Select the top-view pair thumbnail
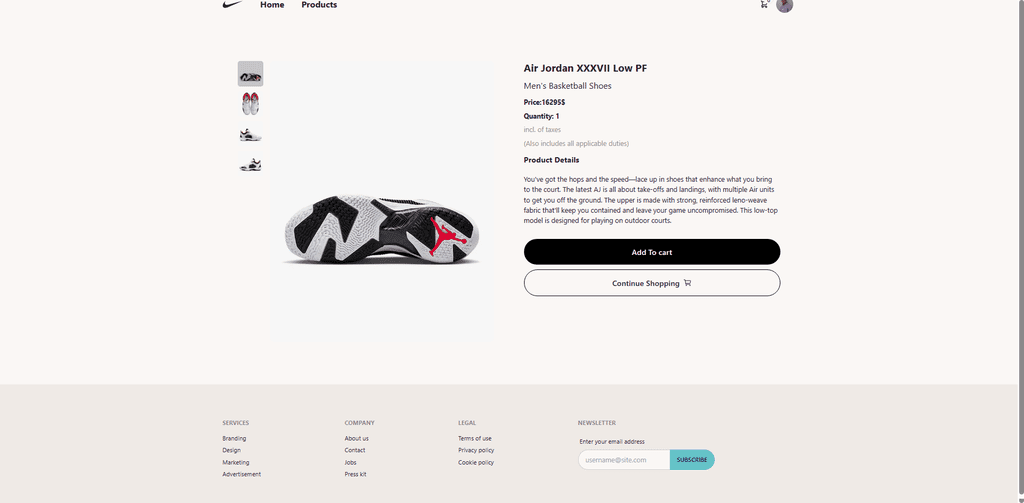Image resolution: width=1024 pixels, height=503 pixels. click(x=250, y=104)
